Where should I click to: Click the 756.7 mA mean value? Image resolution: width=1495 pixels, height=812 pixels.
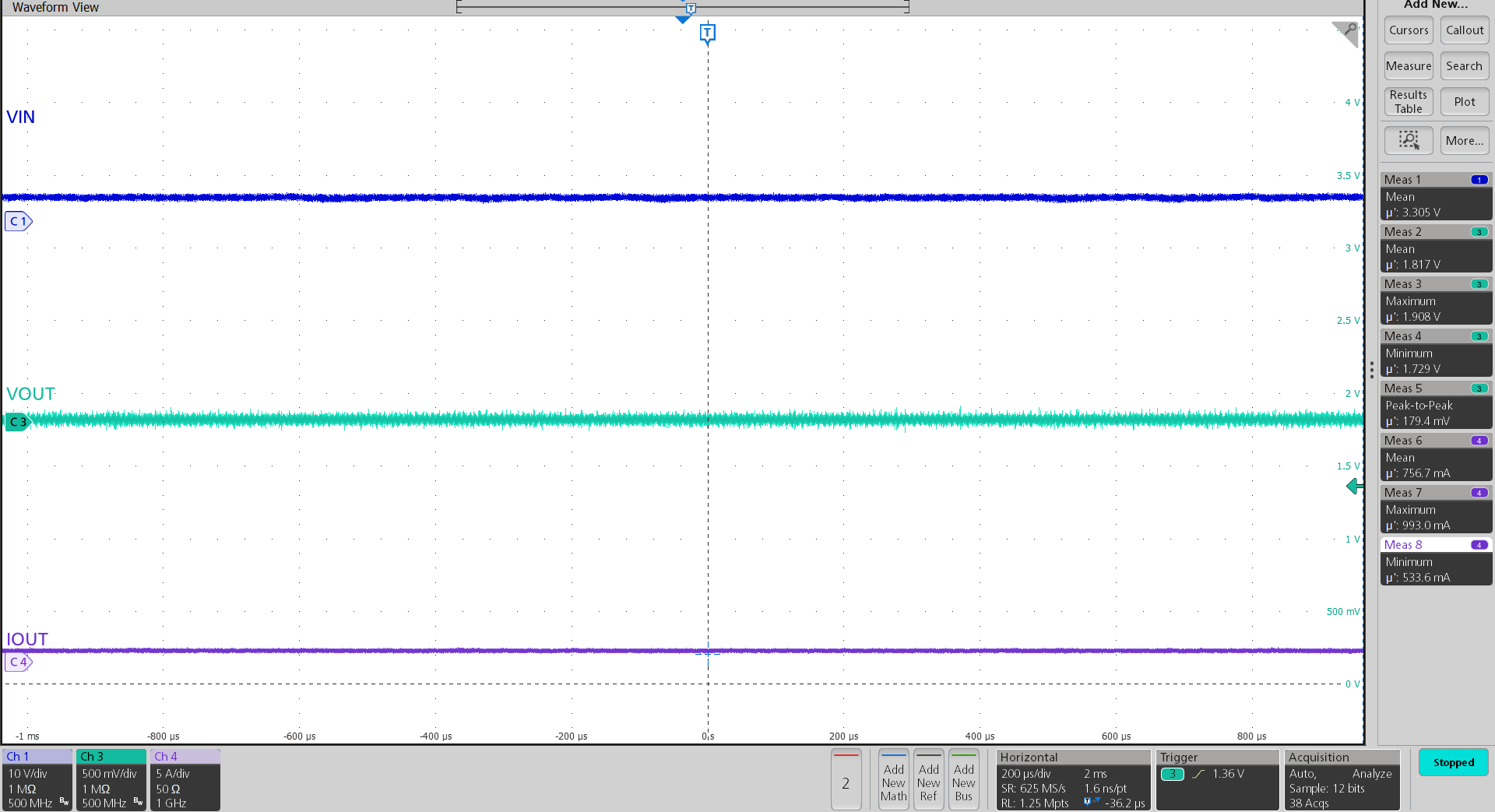[1426, 473]
